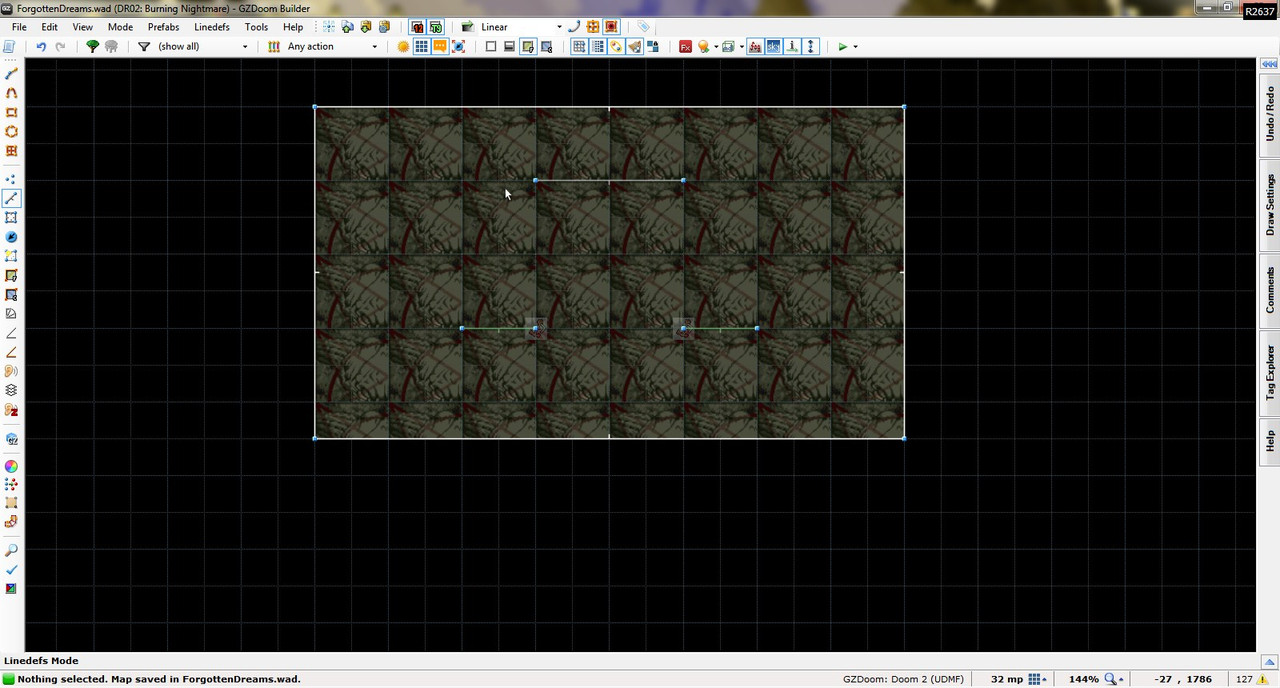Expand model rendering dropdown arrow
The image size is (1280, 688).
point(742,47)
